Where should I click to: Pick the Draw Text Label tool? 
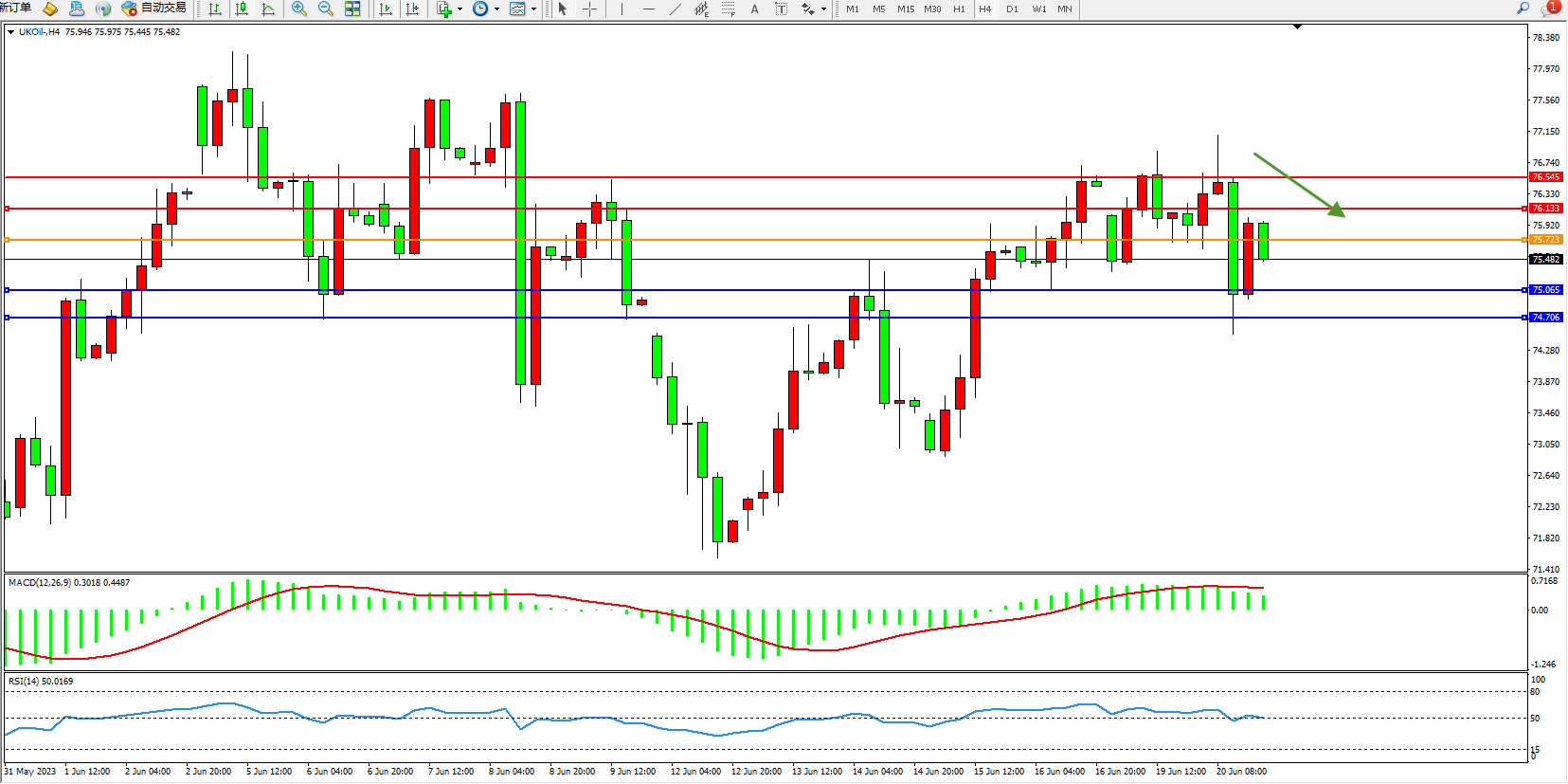pyautogui.click(x=781, y=9)
